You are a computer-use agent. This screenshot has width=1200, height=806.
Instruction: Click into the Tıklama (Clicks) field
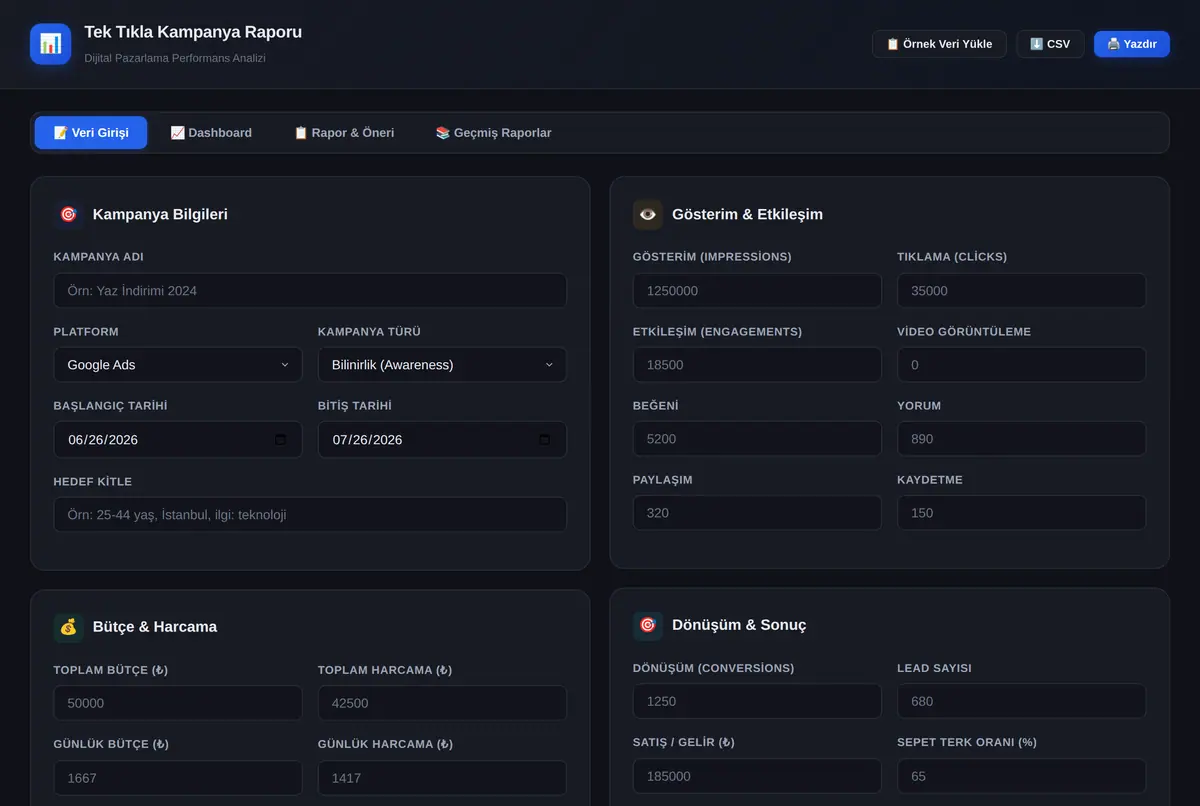pos(1022,291)
